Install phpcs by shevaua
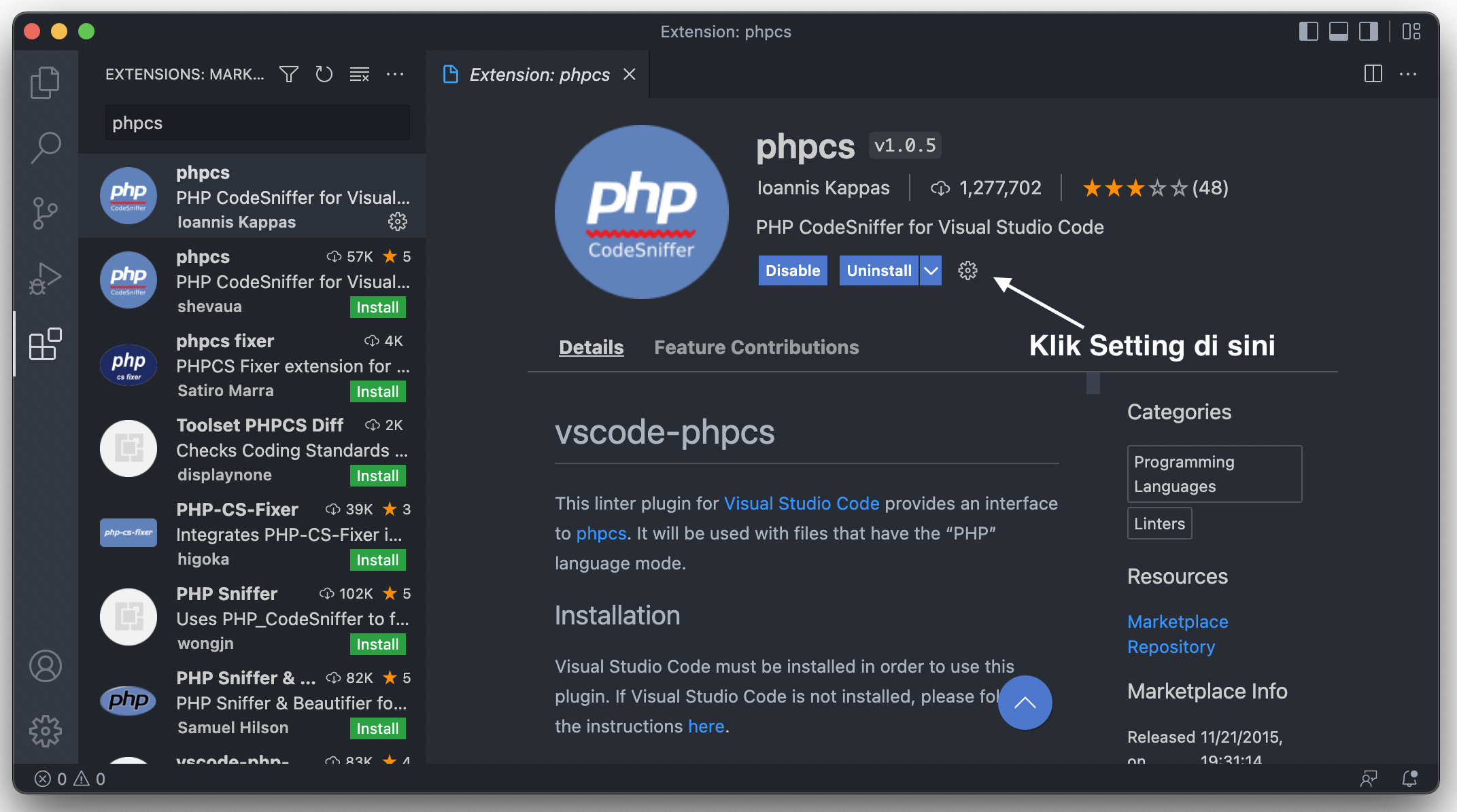Screen dimensions: 1457x812 (x=378, y=307)
